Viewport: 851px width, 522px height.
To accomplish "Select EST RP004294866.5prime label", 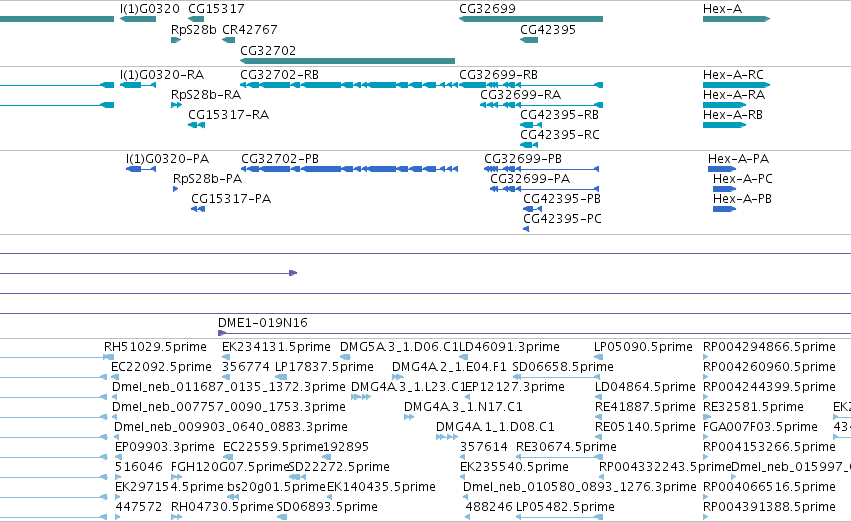I will [x=769, y=346].
